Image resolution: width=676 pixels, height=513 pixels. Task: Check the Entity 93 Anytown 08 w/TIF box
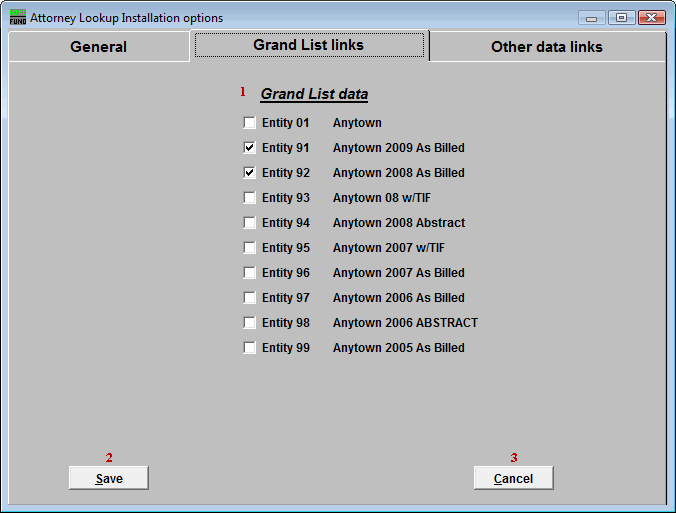click(x=249, y=198)
